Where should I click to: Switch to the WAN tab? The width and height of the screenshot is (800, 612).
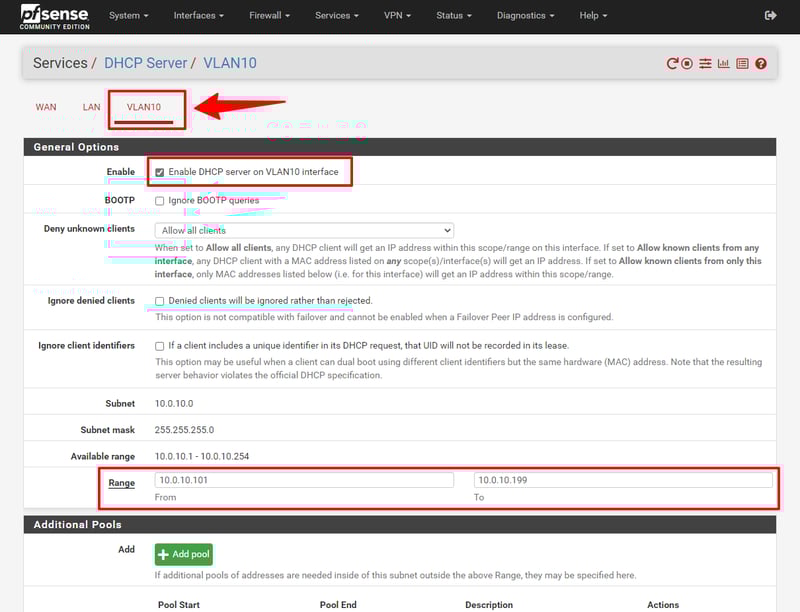tap(46, 106)
